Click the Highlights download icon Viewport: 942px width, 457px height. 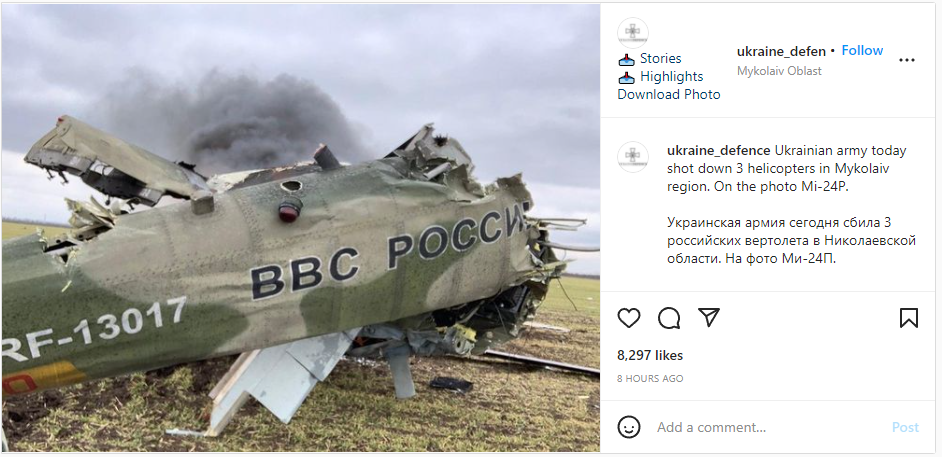click(x=627, y=77)
